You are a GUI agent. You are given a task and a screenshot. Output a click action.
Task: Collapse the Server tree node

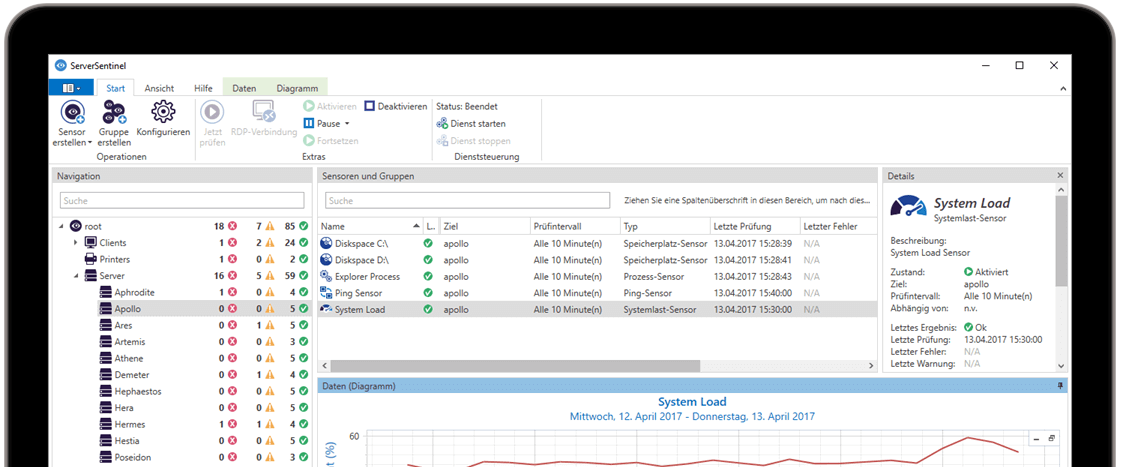pos(76,276)
